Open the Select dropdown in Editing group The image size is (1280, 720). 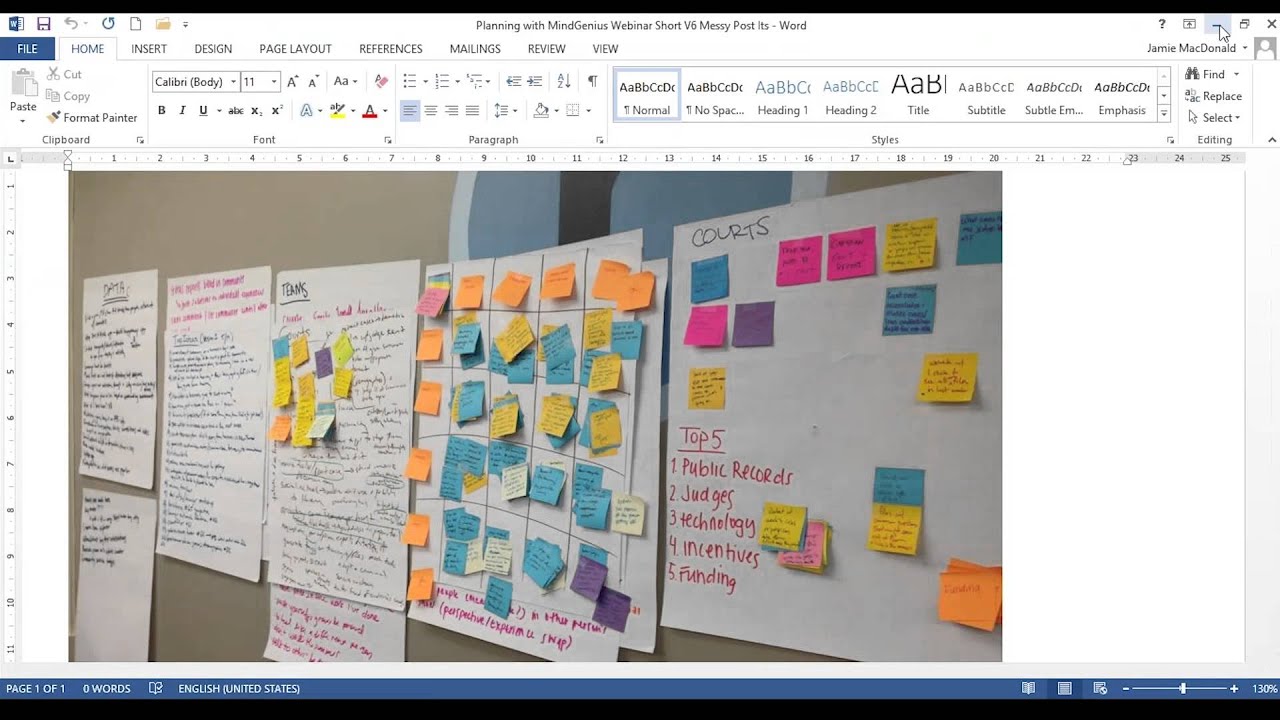click(1213, 118)
